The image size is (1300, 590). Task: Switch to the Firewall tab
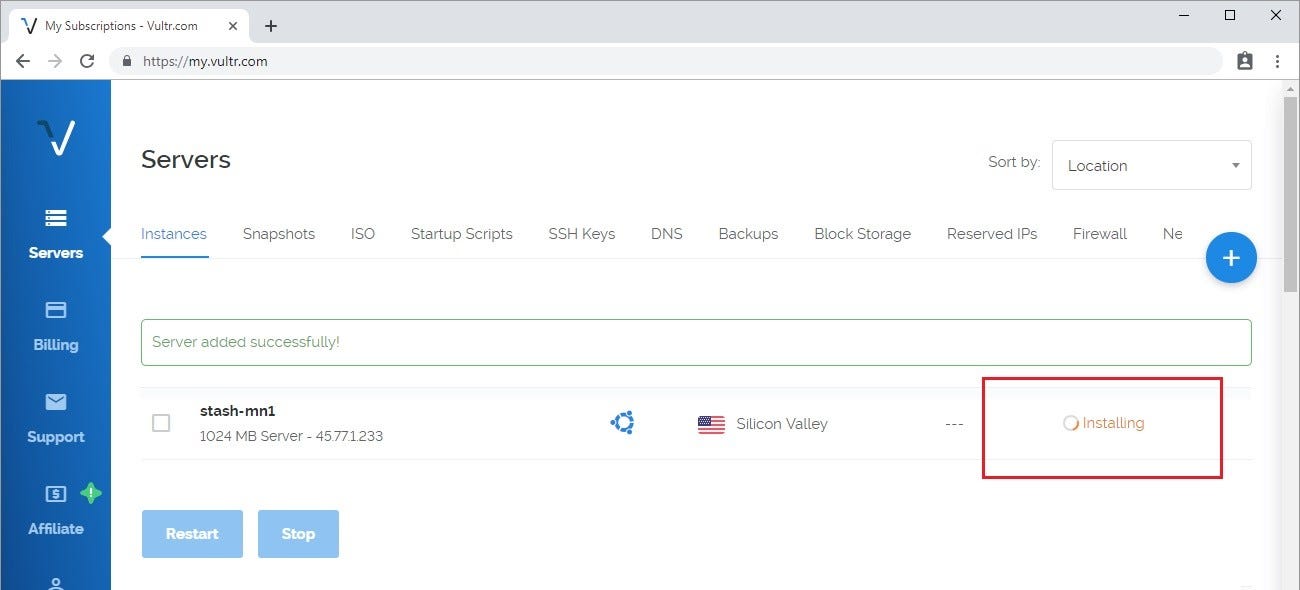[1100, 234]
